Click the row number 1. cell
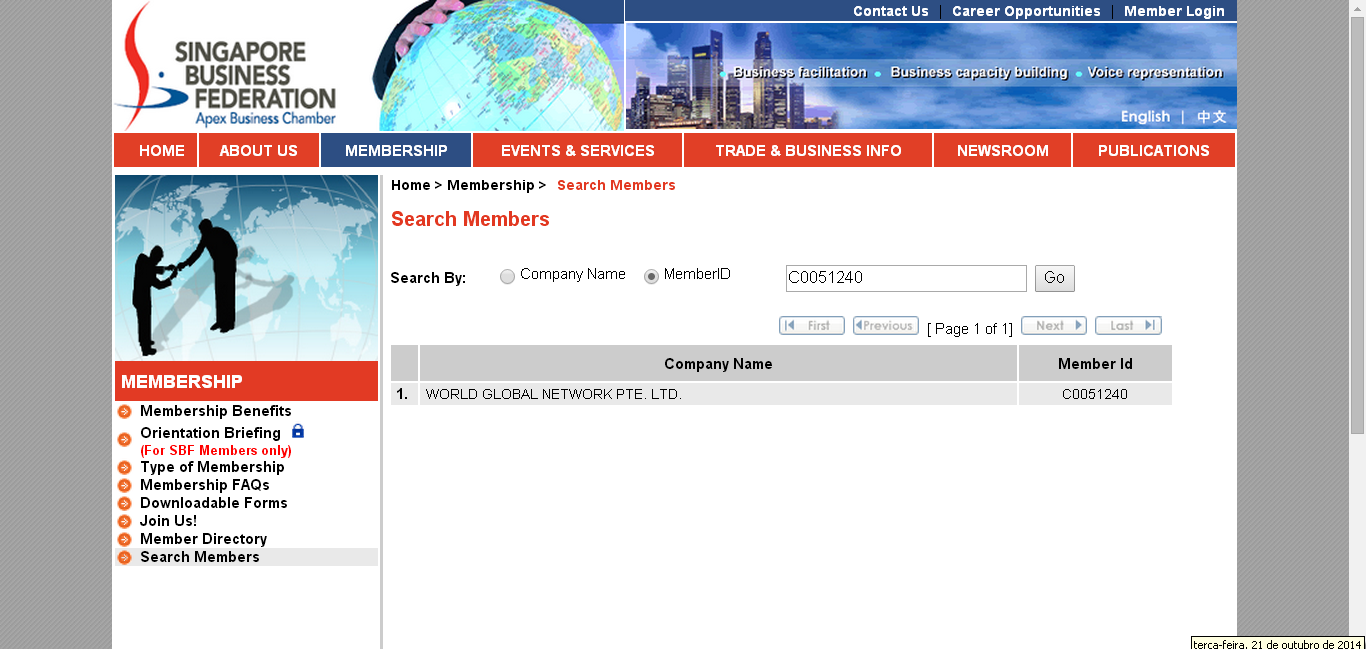The image size is (1366, 649). [x=404, y=394]
